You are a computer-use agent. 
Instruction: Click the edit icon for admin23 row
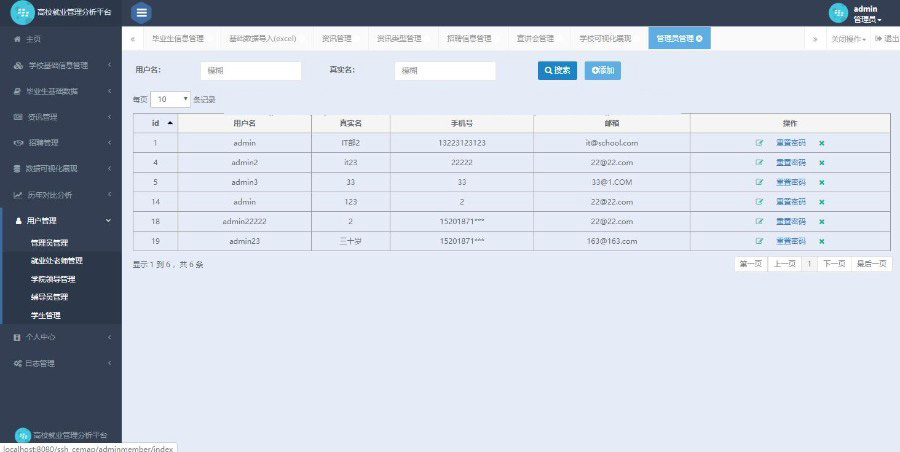click(x=759, y=241)
